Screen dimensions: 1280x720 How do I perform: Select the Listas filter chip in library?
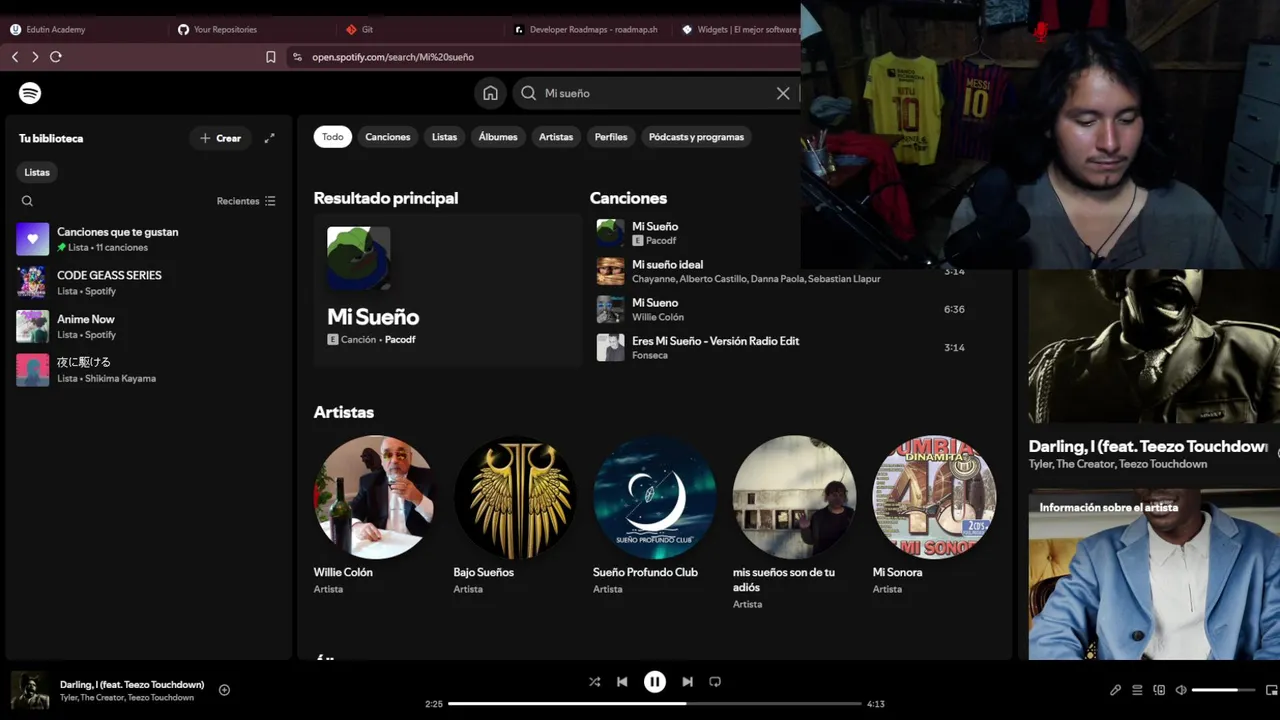[x=37, y=172]
